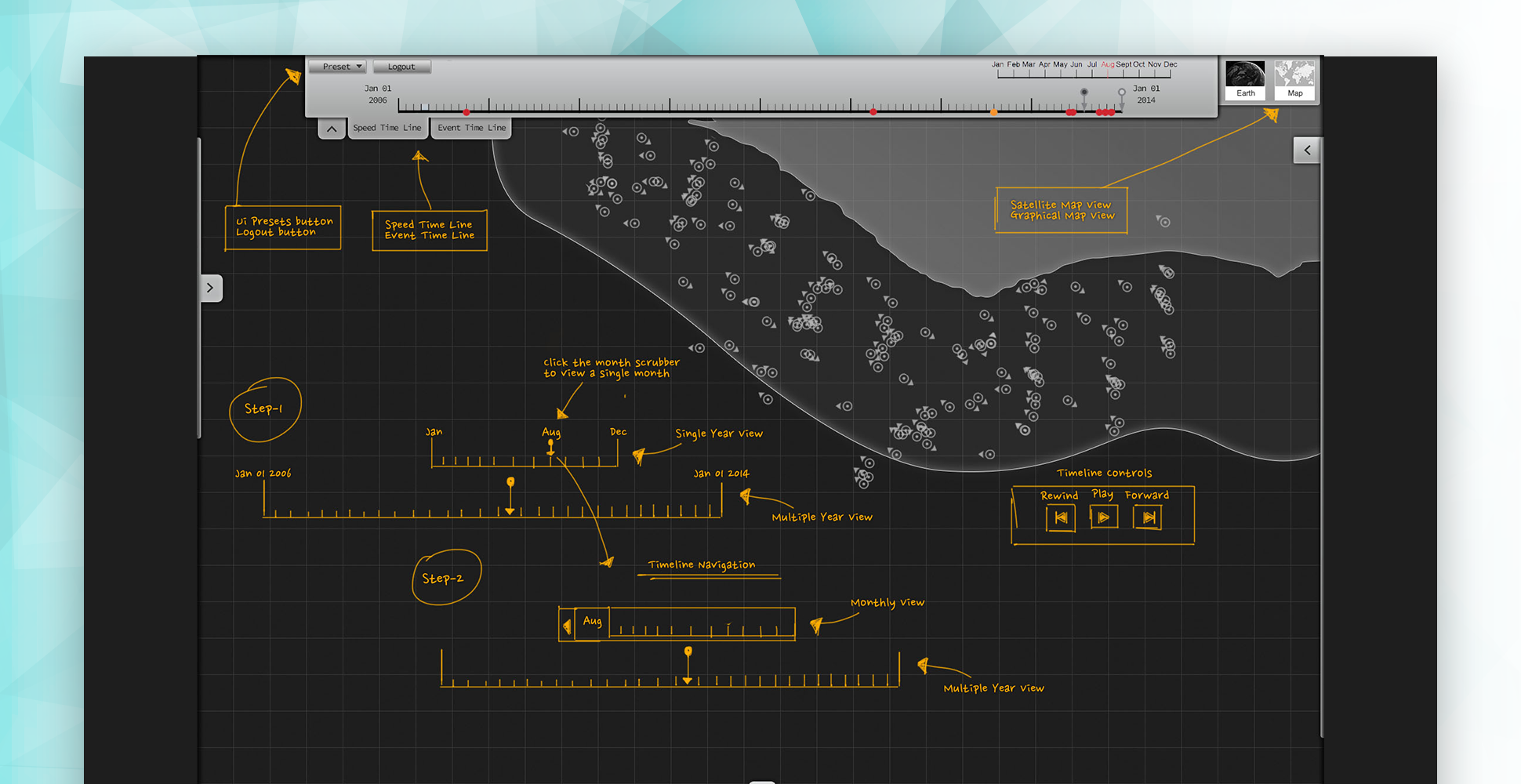Open the Preset dropdown menu

pyautogui.click(x=337, y=67)
